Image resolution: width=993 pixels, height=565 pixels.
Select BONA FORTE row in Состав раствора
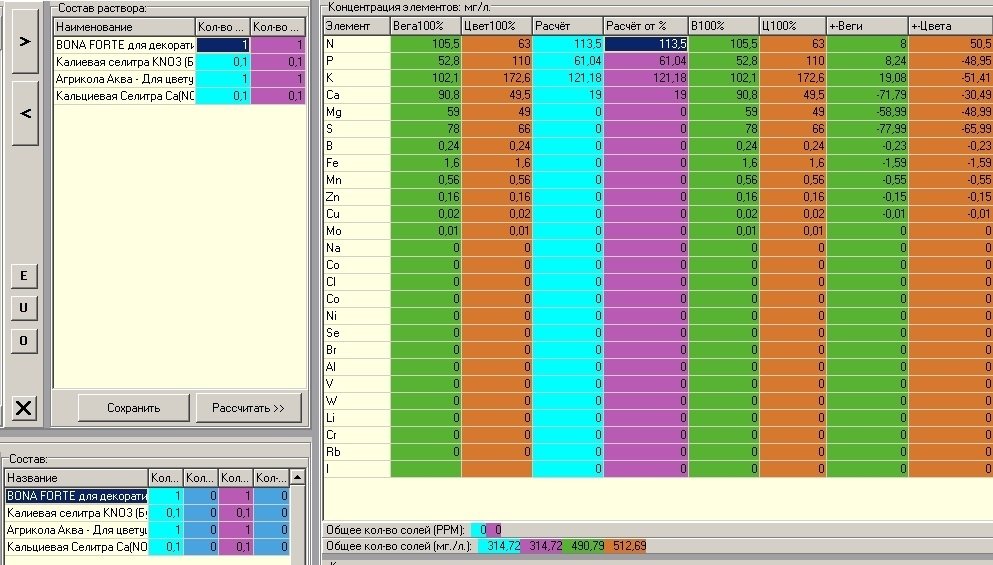tap(179, 45)
